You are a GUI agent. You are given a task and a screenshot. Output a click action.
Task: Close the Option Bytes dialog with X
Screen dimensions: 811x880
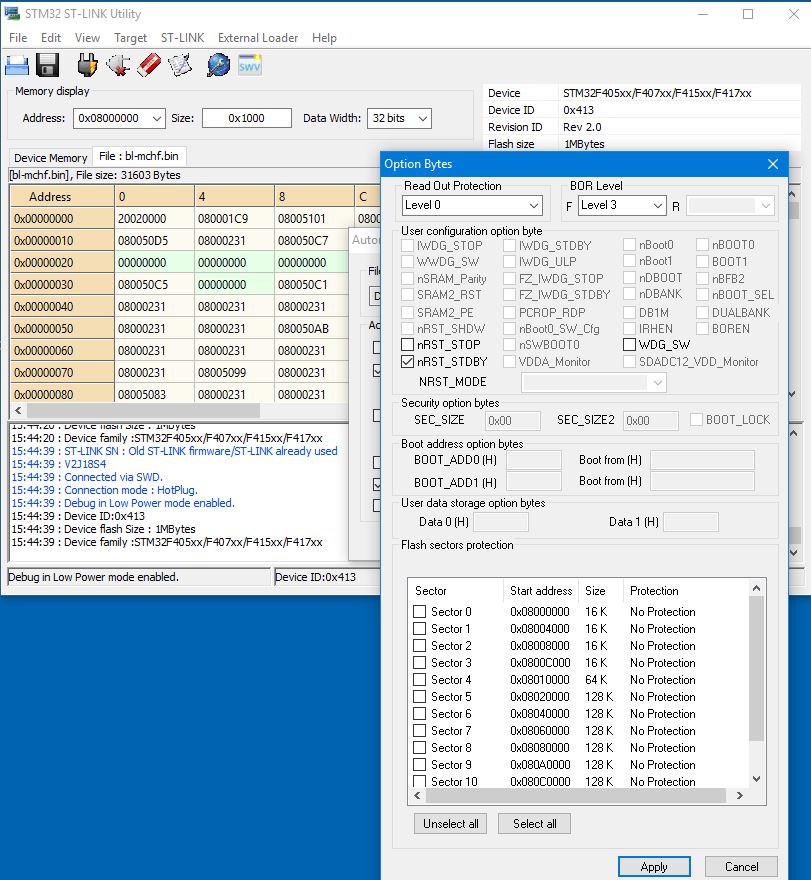[x=773, y=164]
